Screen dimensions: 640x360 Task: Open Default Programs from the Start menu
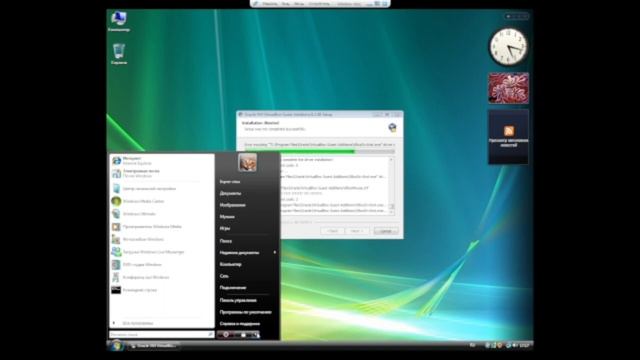coord(245,312)
